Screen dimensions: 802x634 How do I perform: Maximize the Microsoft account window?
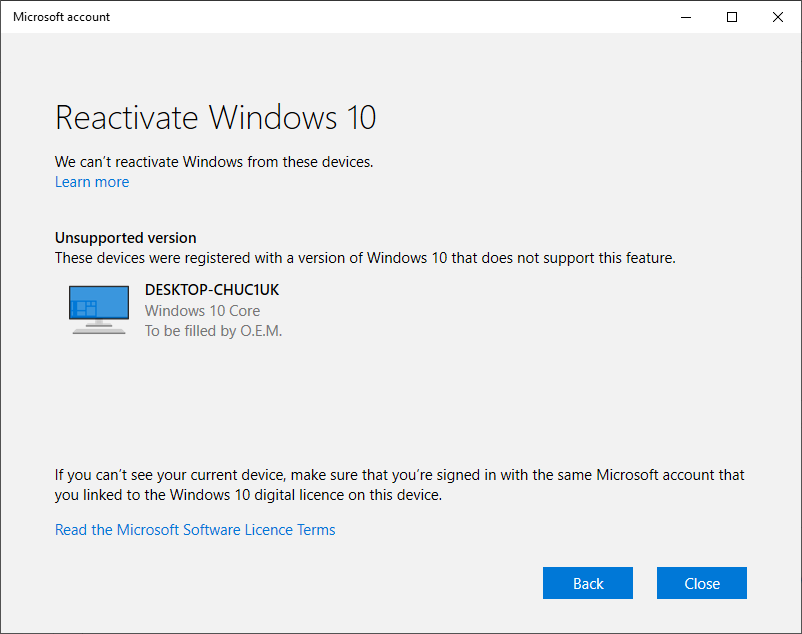point(732,17)
